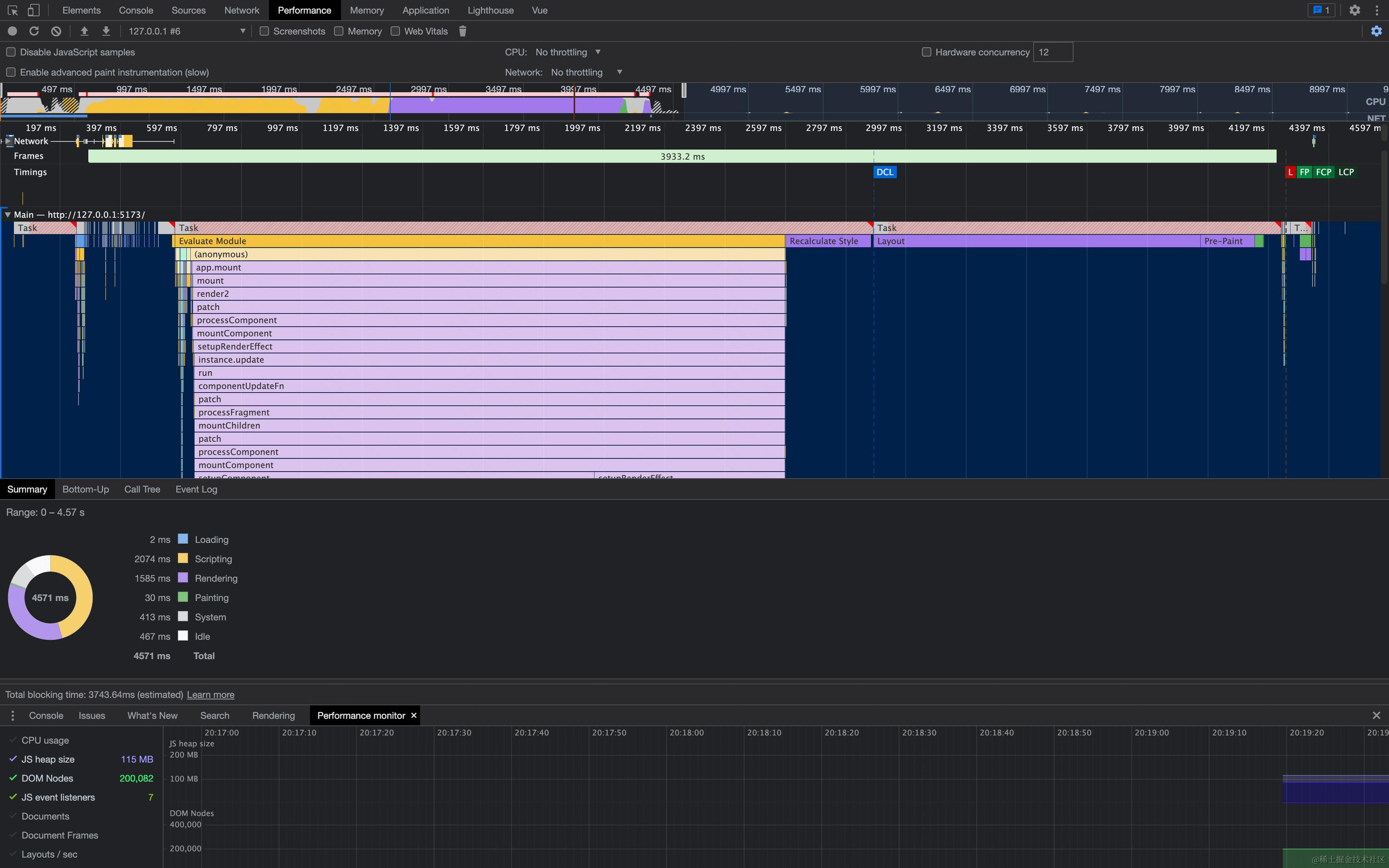Collapse the Main thread track
Viewport: 1389px width, 868px height.
(7, 215)
